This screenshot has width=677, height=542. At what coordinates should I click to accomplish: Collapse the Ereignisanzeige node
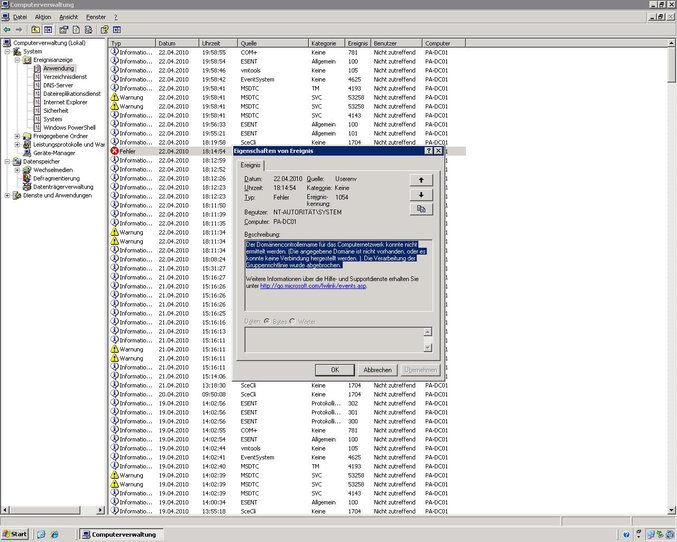pos(17,60)
